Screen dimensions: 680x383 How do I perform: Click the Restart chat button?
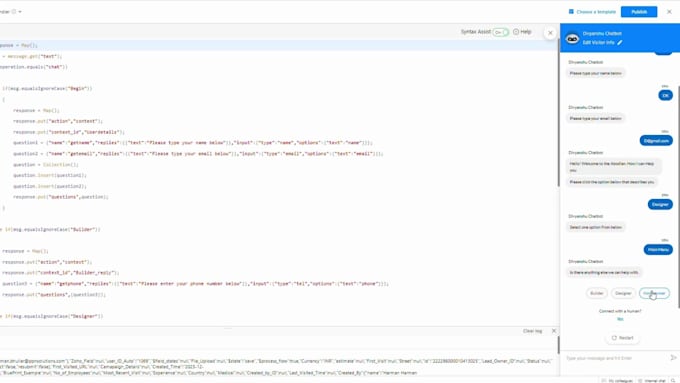(622, 337)
